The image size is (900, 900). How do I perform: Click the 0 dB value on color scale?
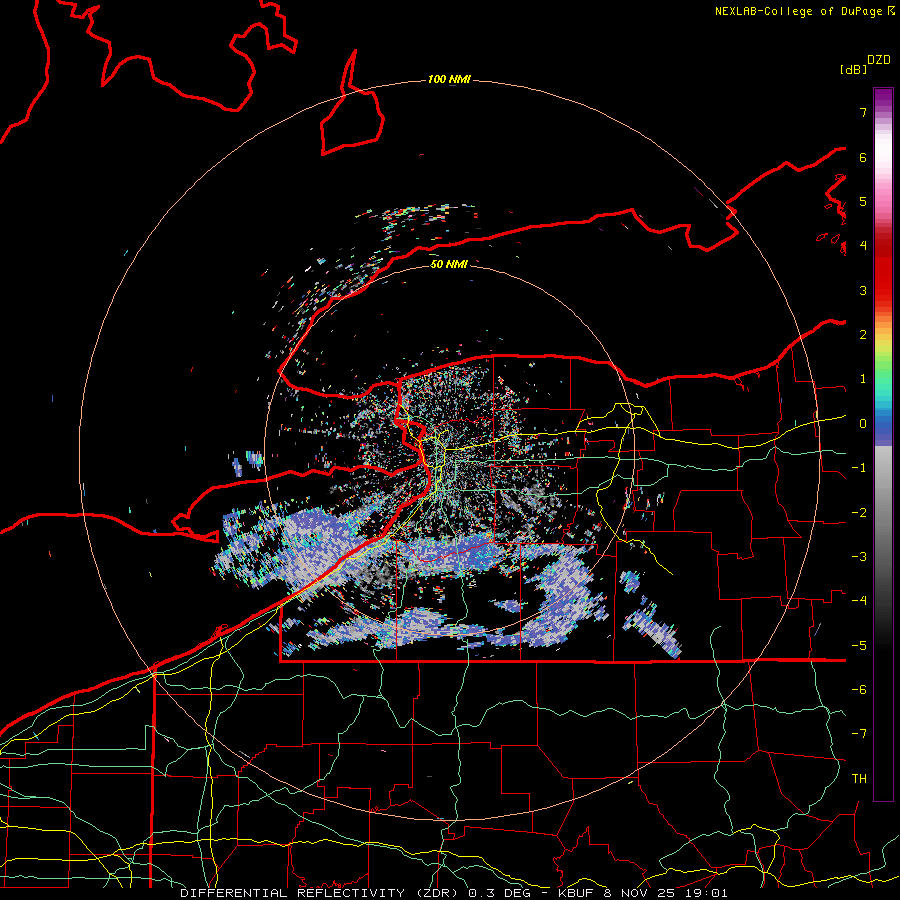(x=863, y=424)
